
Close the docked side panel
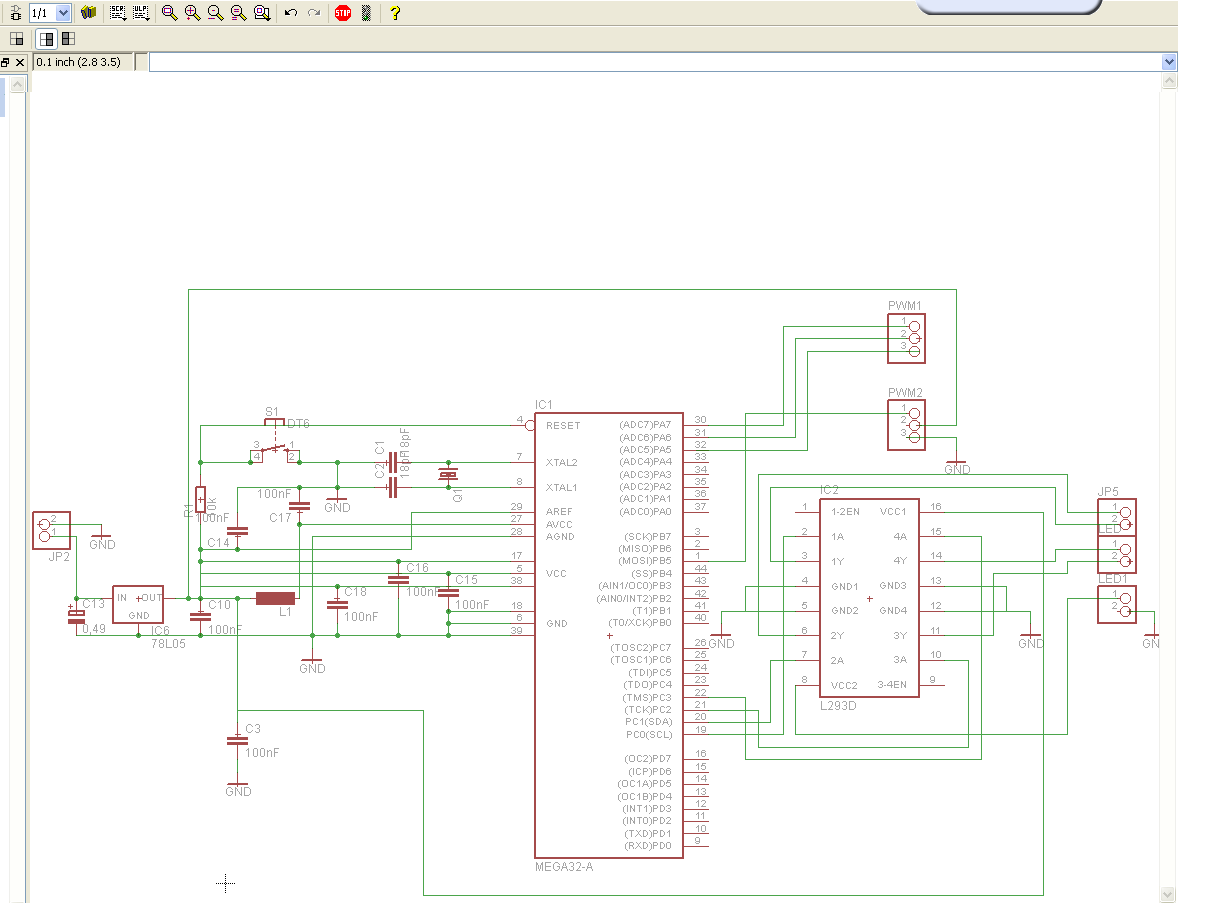click(20, 62)
